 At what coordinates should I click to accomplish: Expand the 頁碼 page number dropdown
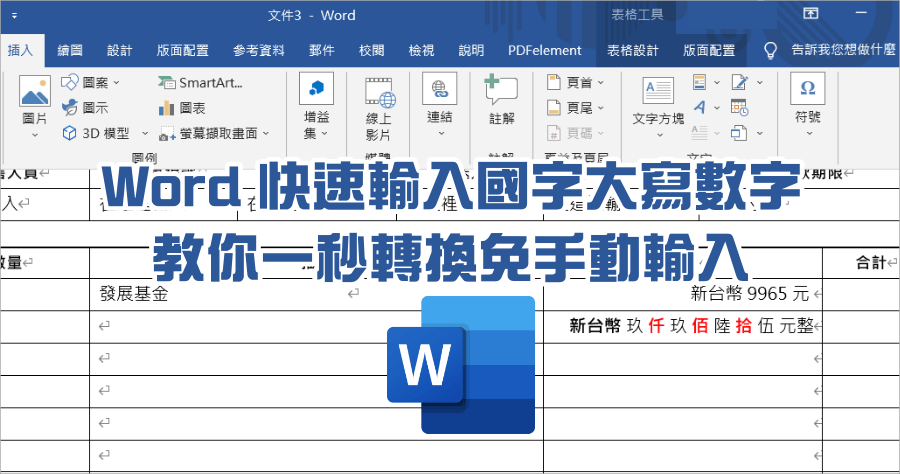tap(601, 133)
